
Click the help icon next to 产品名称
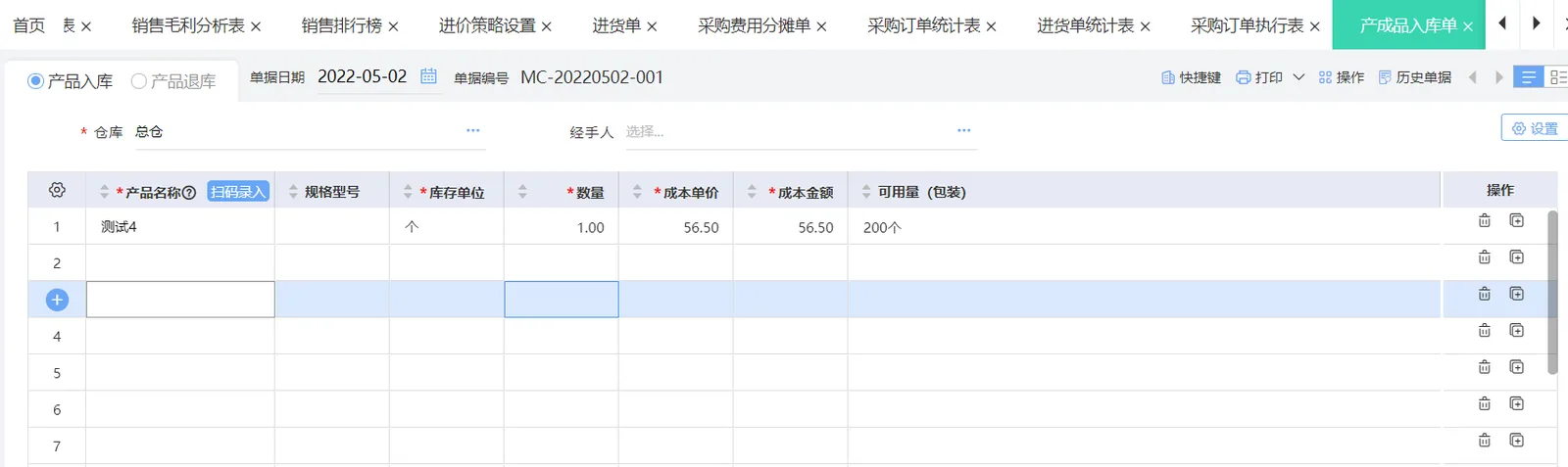point(189,193)
